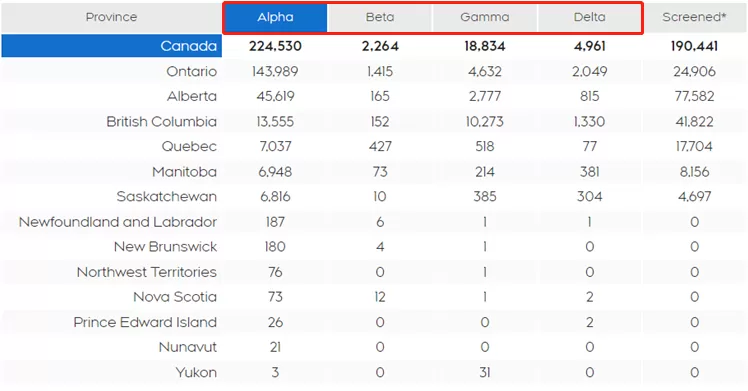Switch to the Beta variant tab
The height and width of the screenshot is (391, 748).
[x=380, y=18]
